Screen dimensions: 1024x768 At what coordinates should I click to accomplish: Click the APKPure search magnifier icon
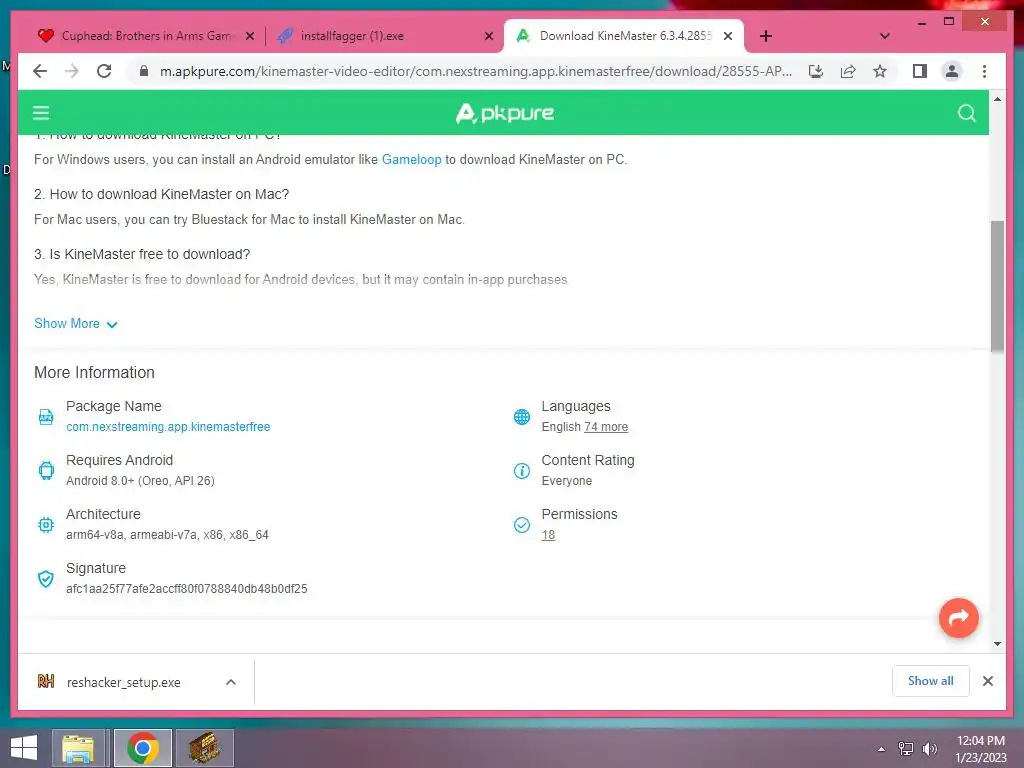[967, 113]
